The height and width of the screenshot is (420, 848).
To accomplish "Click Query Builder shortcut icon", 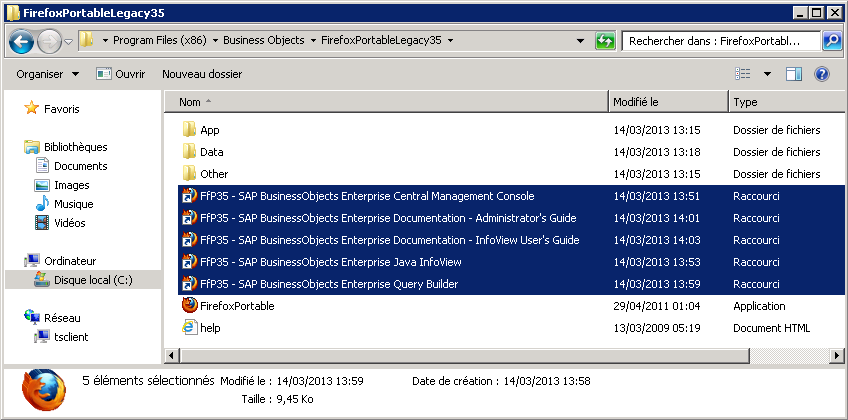I will pos(189,283).
